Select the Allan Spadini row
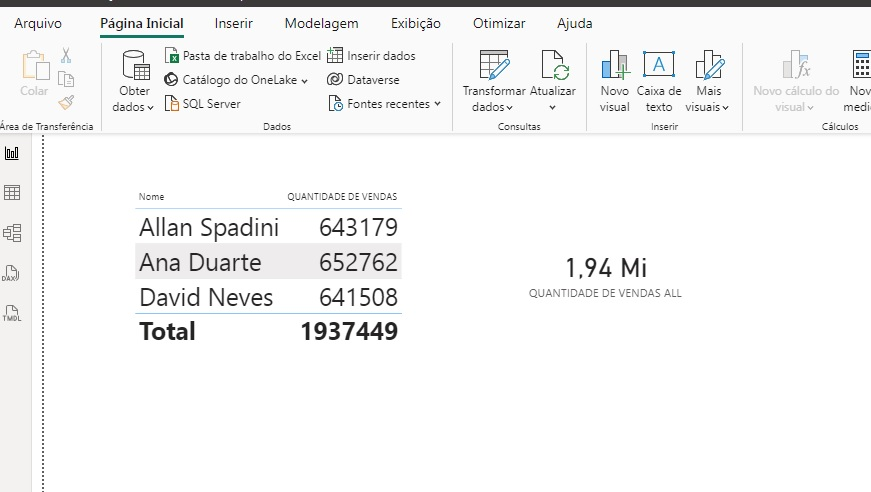Image resolution: width=871 pixels, height=492 pixels. click(268, 227)
